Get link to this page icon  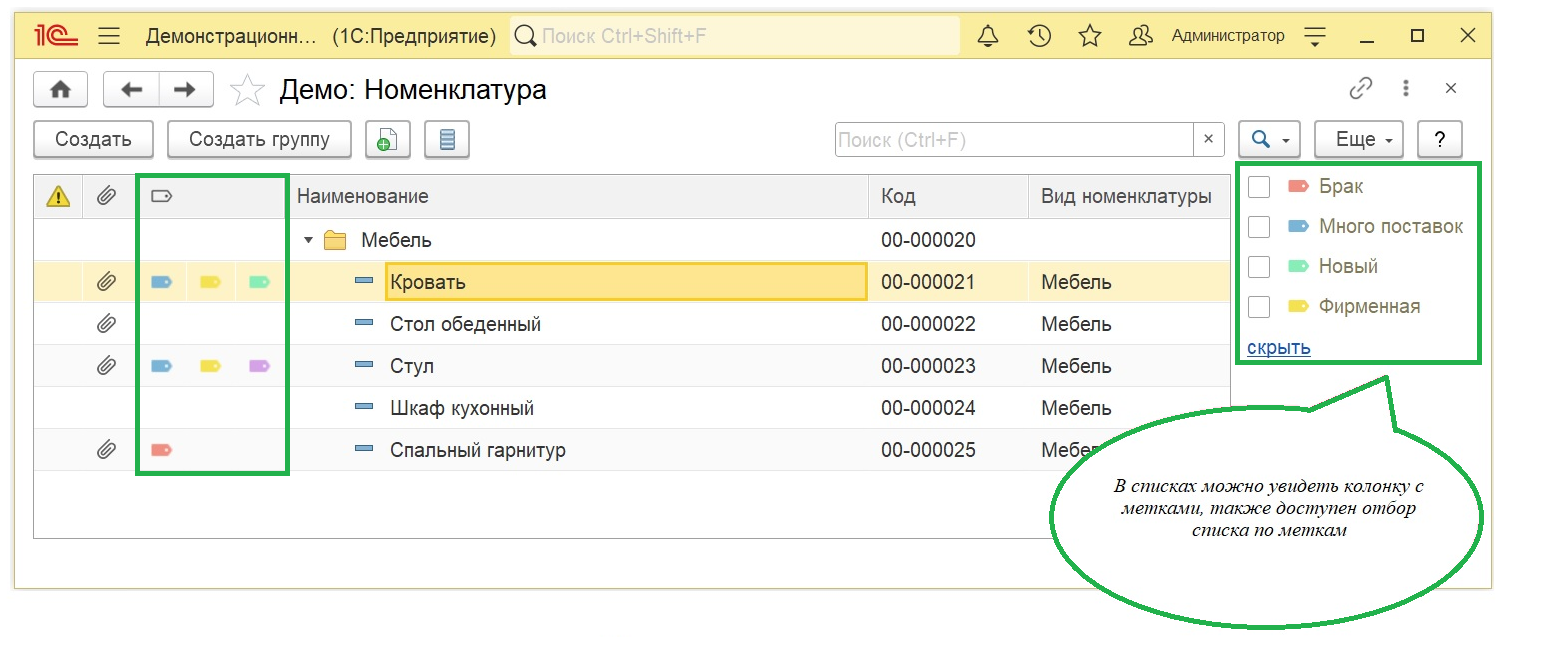click(1360, 89)
